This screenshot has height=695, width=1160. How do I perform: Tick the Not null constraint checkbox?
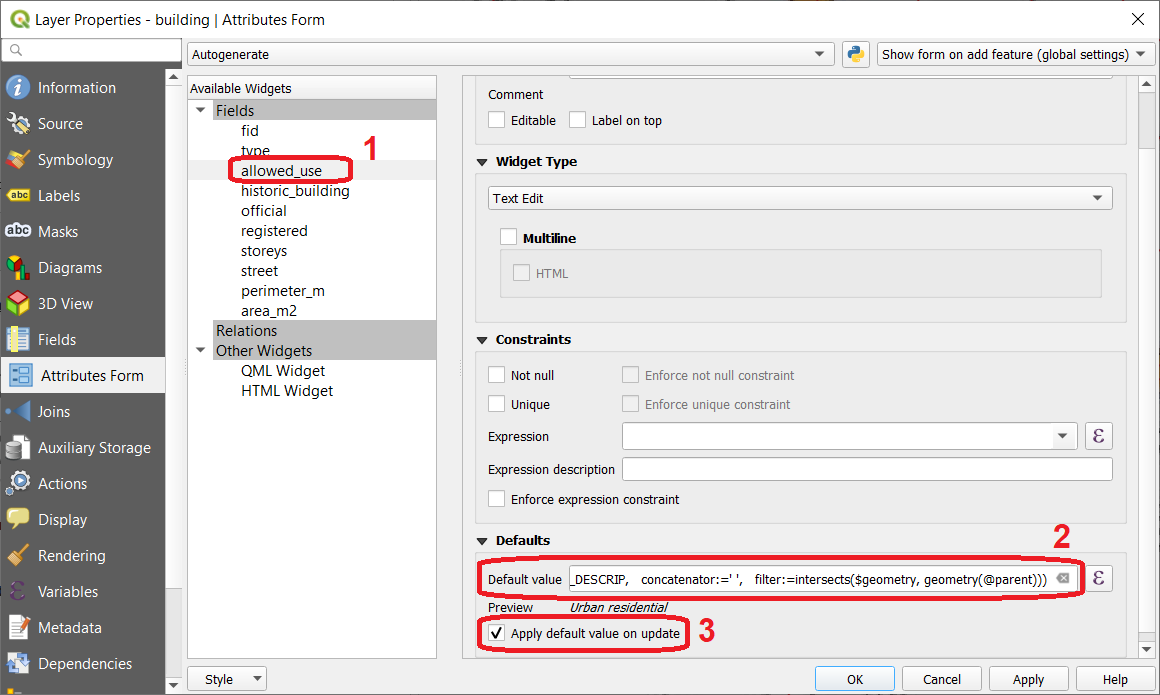(x=496, y=375)
